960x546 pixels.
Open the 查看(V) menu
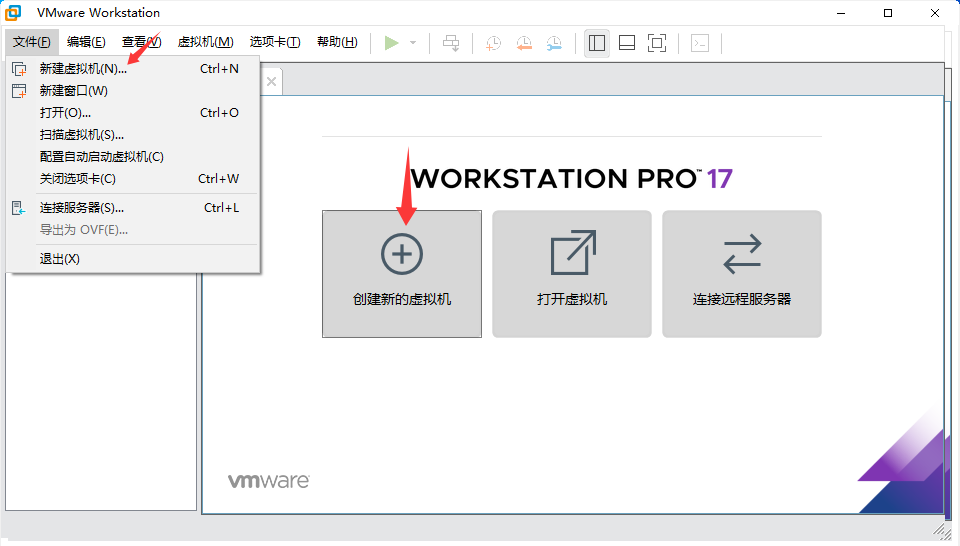[x=141, y=42]
